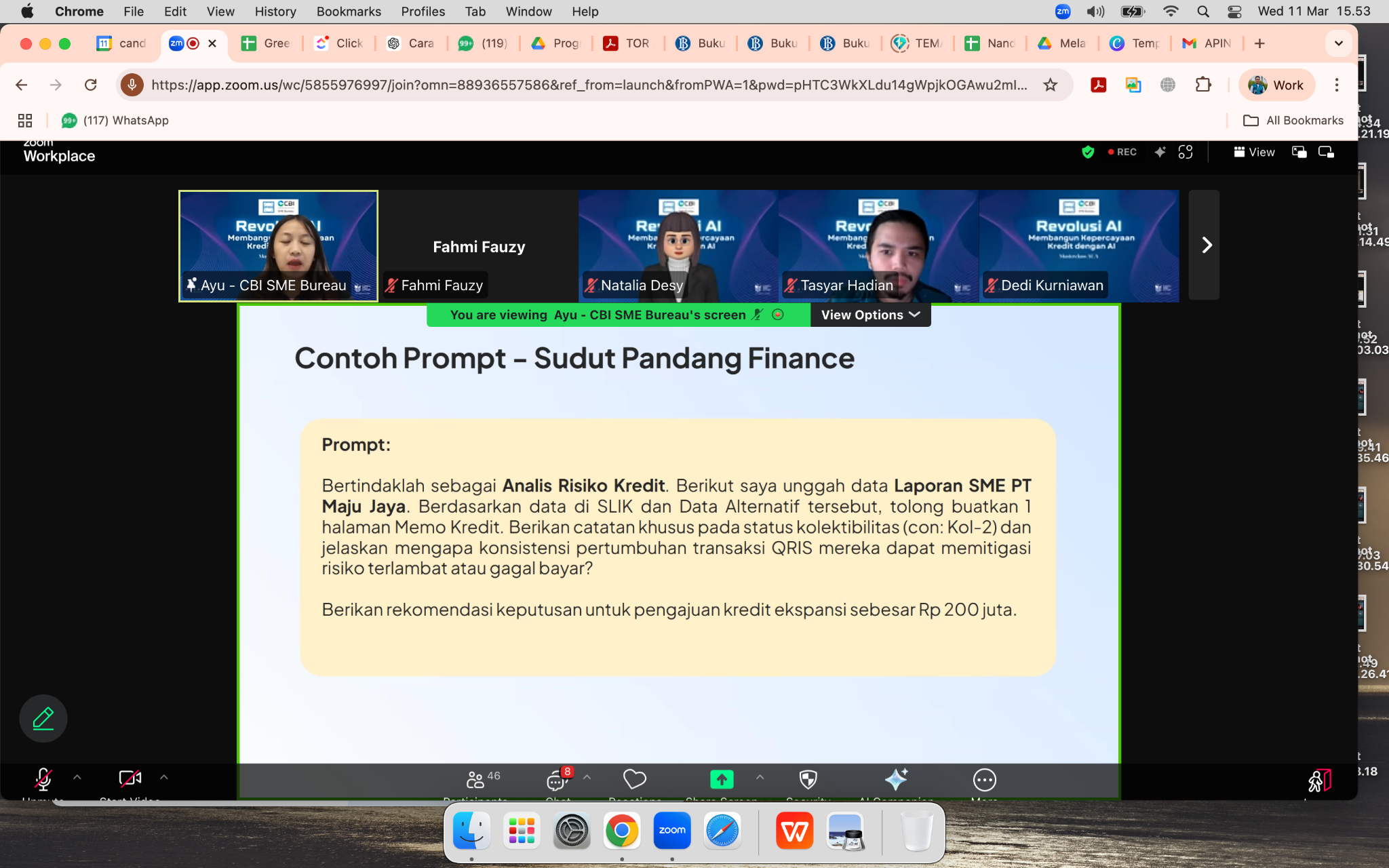Image resolution: width=1389 pixels, height=868 pixels.
Task: Expand the View Options dropdown
Action: click(x=870, y=315)
